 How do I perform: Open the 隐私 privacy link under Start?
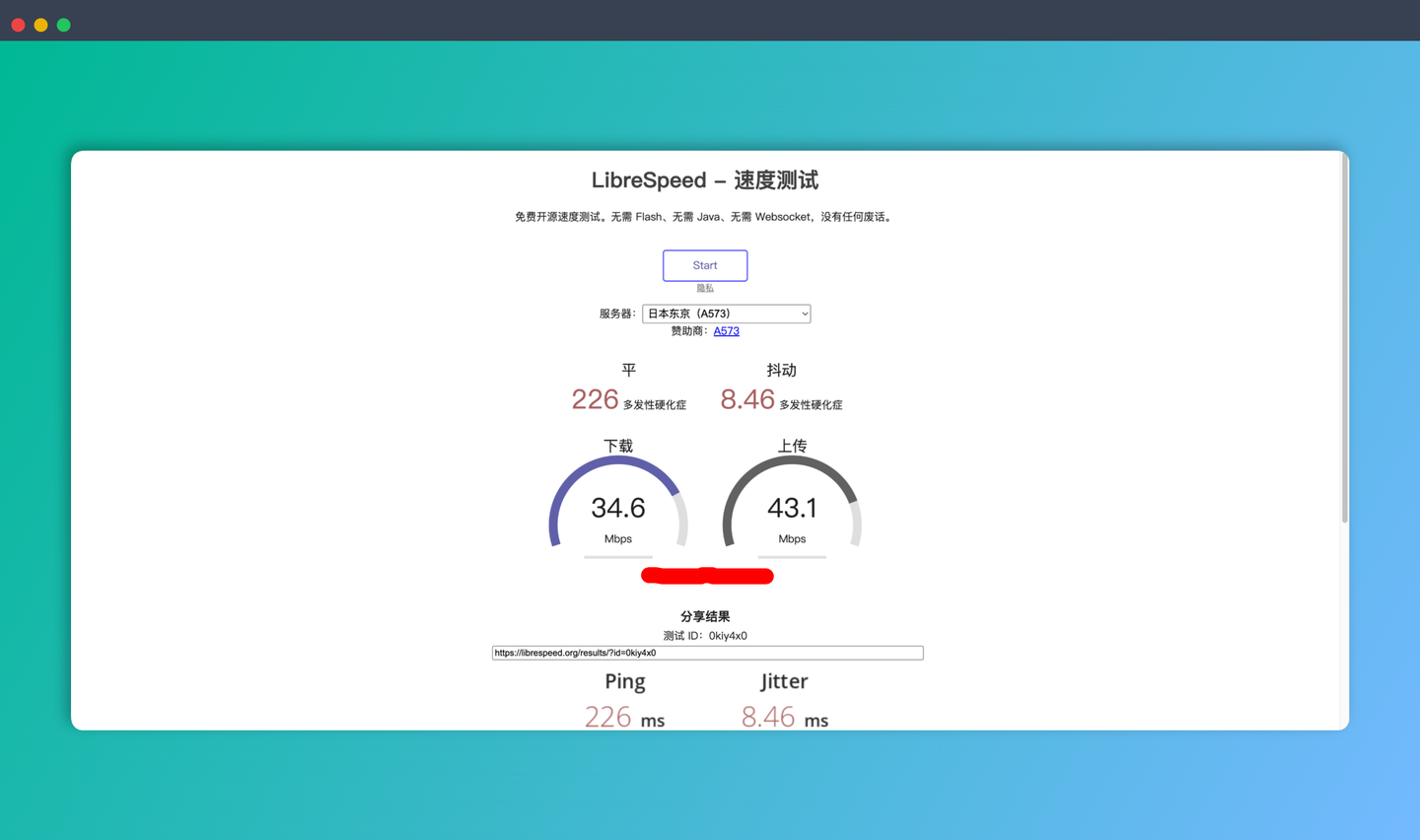(704, 287)
